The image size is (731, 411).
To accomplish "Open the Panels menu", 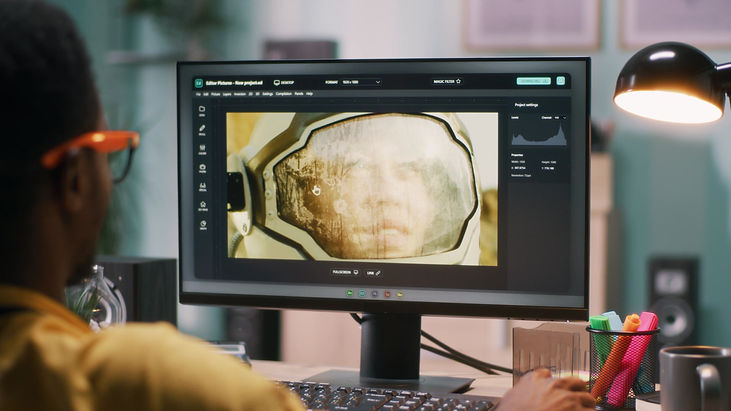I will point(299,94).
